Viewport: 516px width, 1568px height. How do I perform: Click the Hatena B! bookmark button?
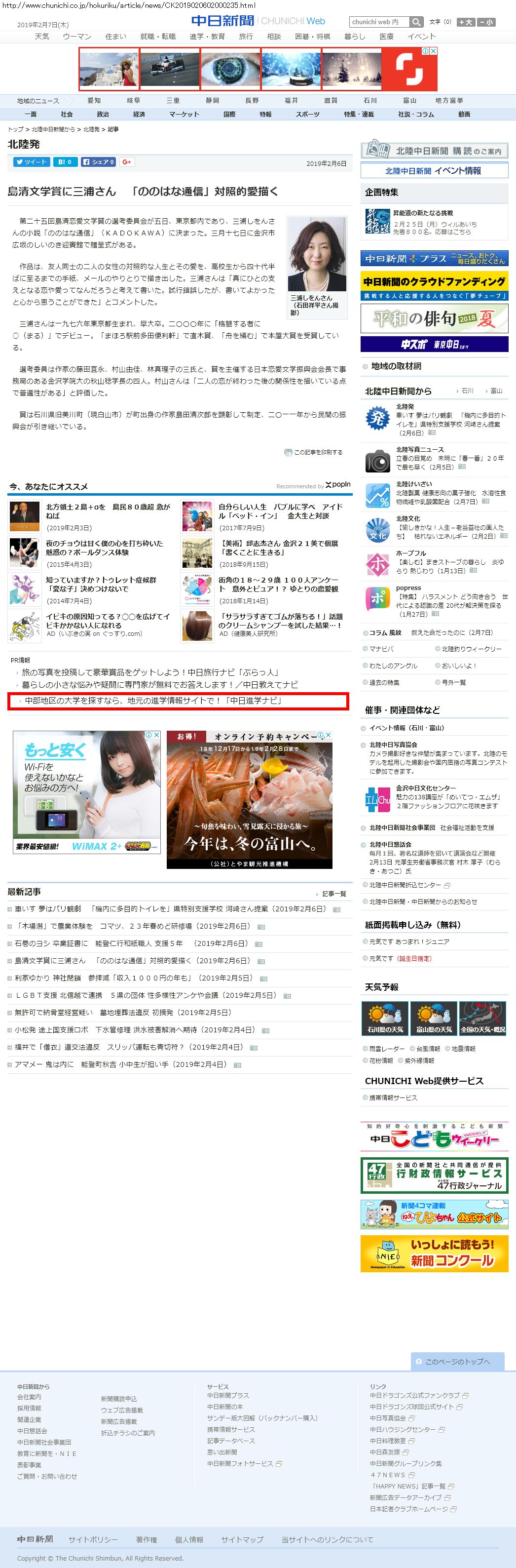(65, 162)
